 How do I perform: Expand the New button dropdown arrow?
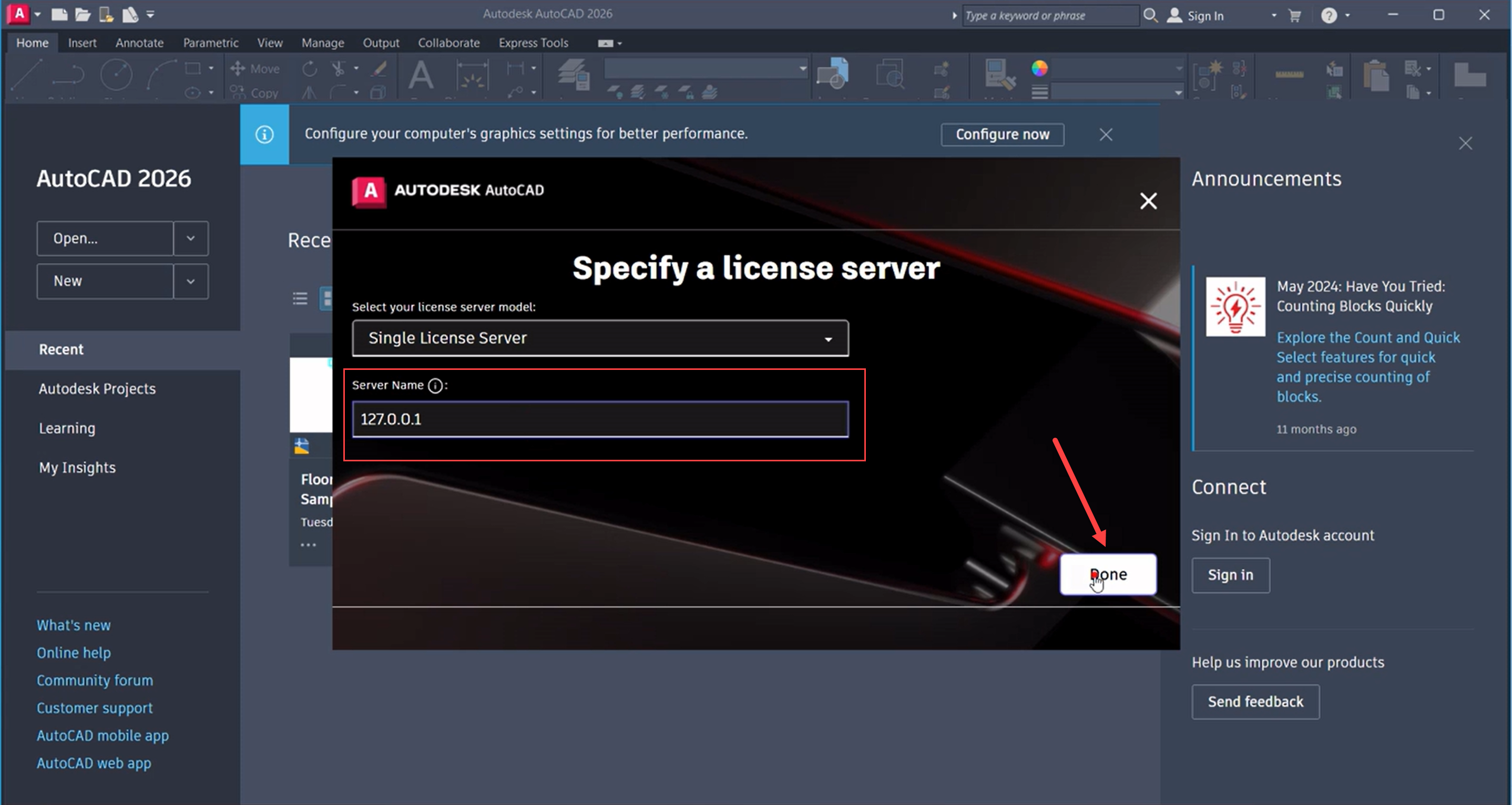click(x=191, y=281)
